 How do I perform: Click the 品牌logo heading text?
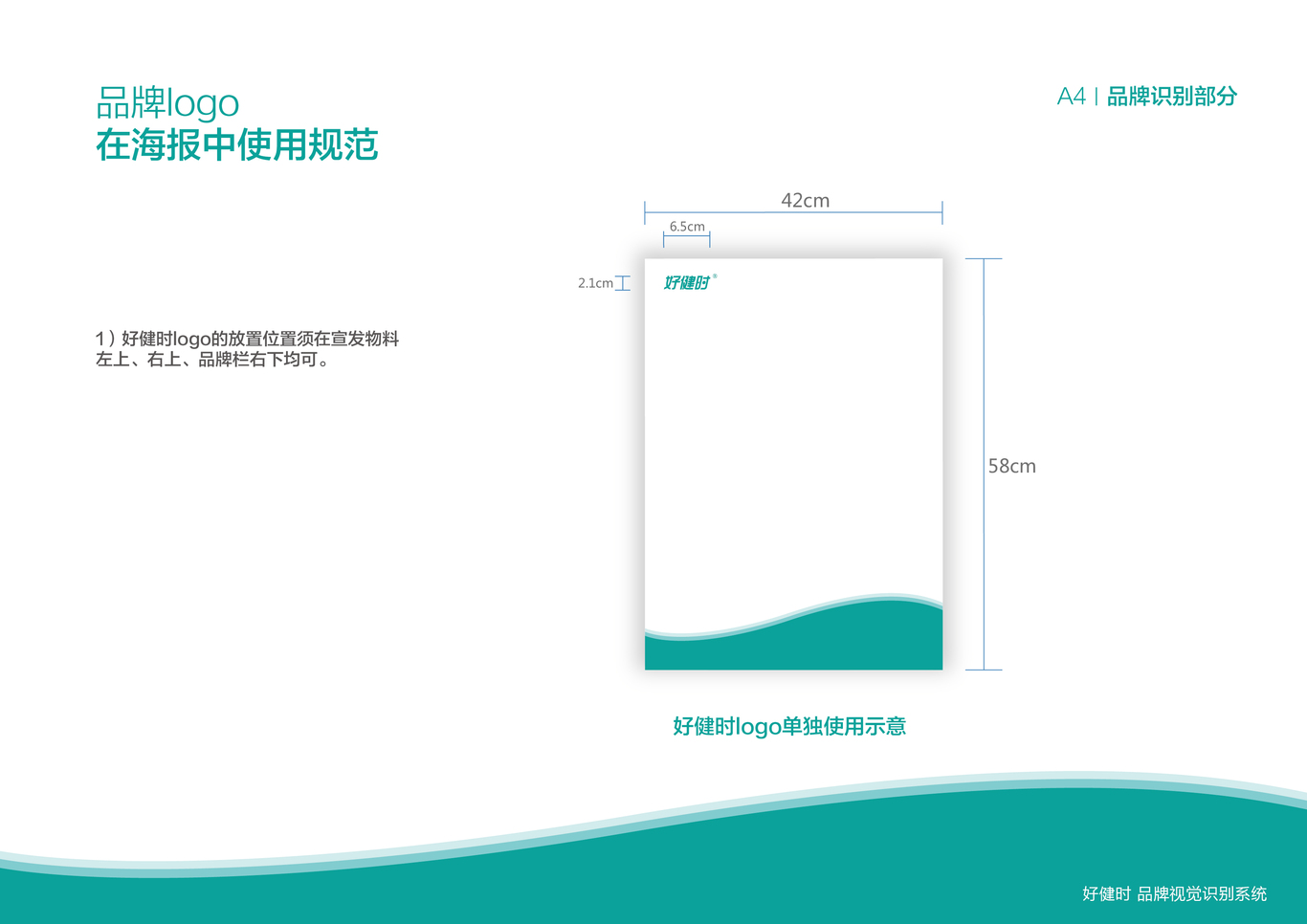click(167, 103)
